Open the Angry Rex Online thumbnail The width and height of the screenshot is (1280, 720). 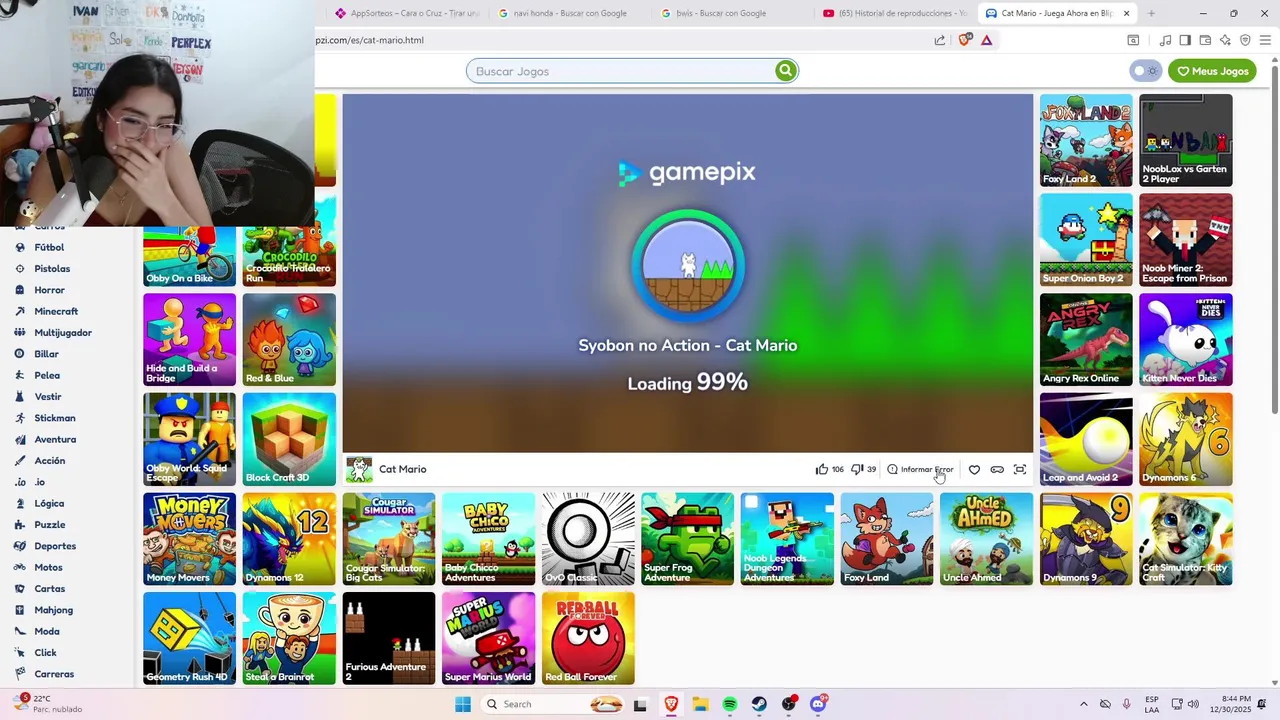click(1086, 339)
